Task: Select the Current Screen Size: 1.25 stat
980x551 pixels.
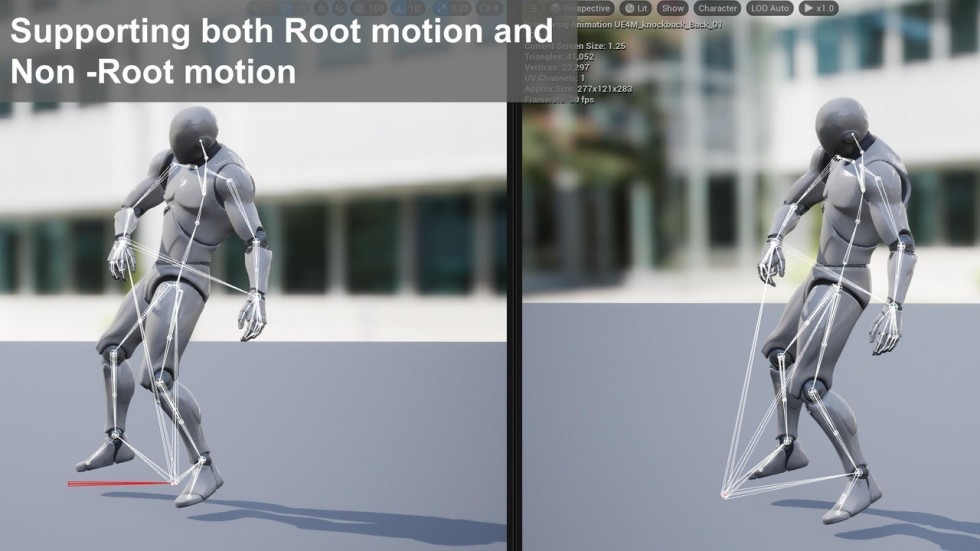Action: tap(575, 46)
